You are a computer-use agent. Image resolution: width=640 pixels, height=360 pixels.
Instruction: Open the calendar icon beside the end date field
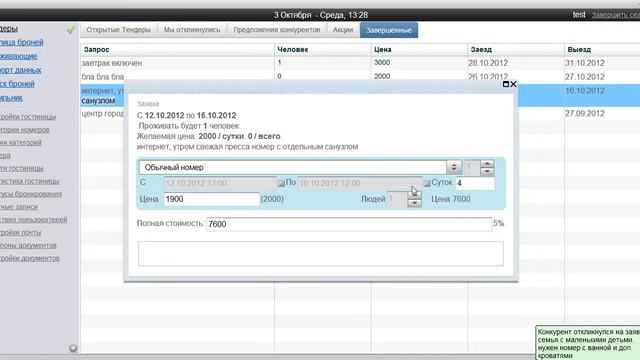[x=427, y=183]
